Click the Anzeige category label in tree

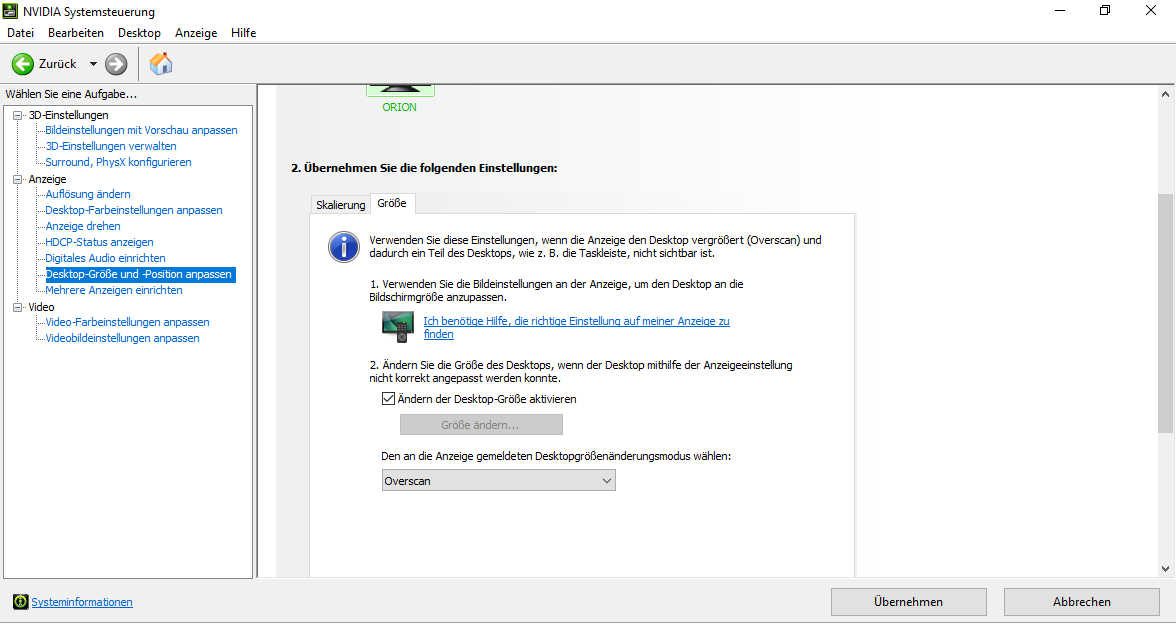click(47, 179)
